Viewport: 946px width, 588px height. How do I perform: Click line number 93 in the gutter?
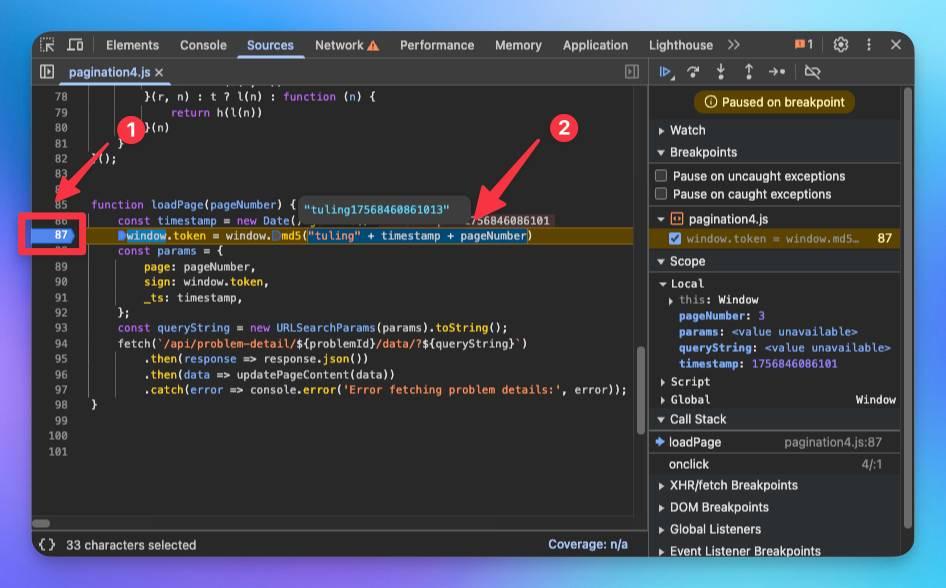pos(61,328)
